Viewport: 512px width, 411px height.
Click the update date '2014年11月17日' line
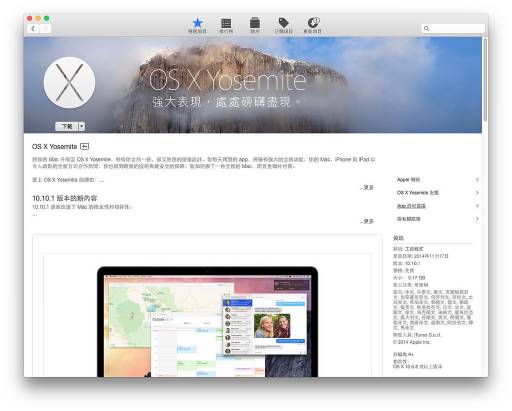coord(421,256)
